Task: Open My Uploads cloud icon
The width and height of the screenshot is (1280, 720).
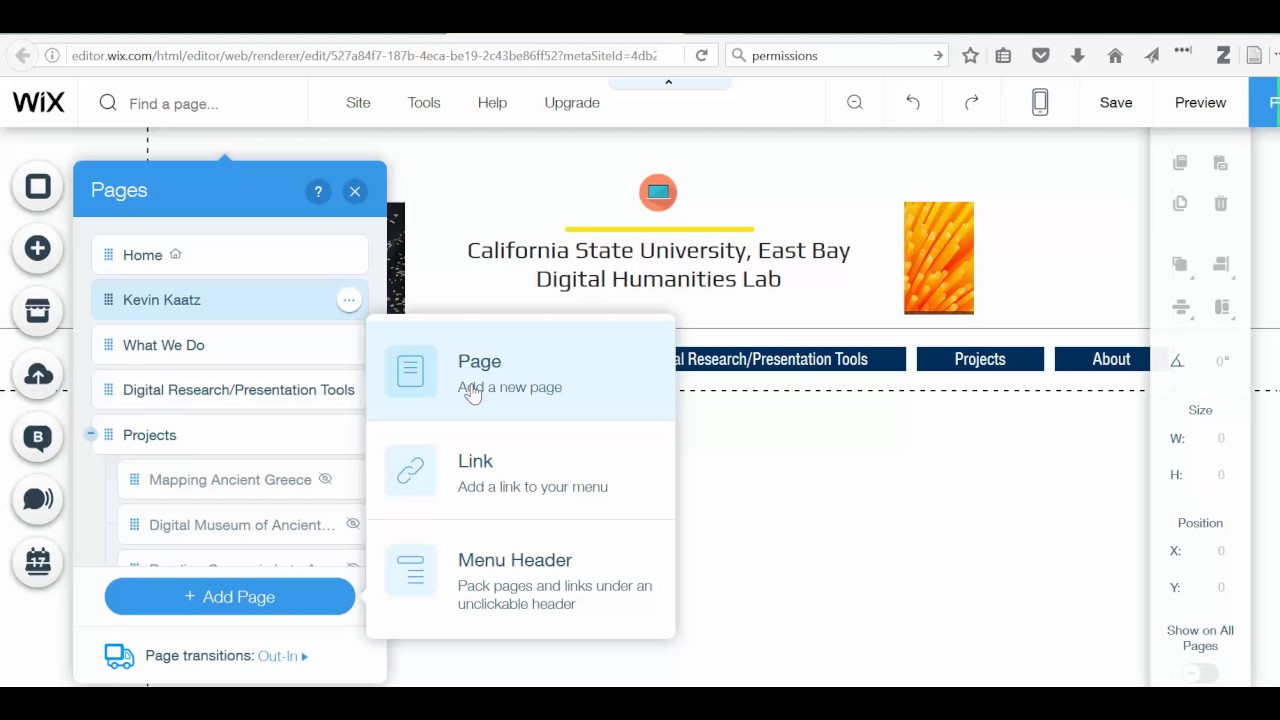Action: pyautogui.click(x=38, y=374)
